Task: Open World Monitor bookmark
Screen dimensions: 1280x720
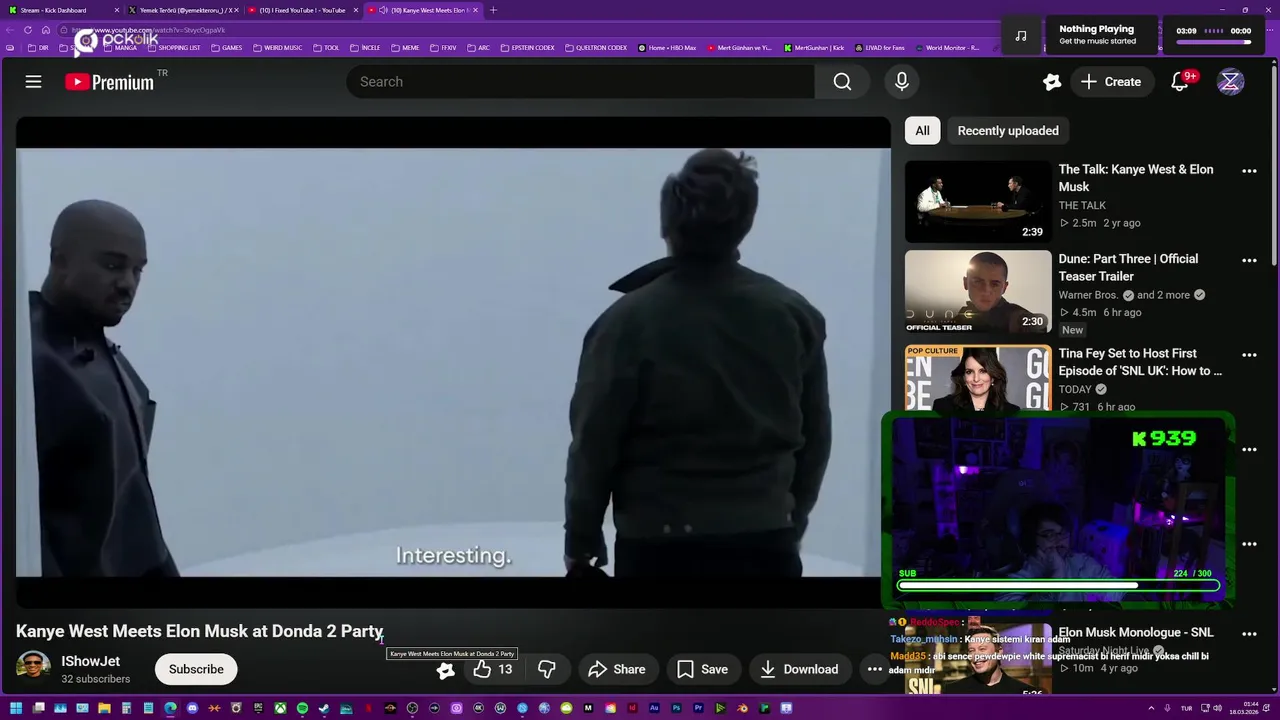Action: click(947, 48)
